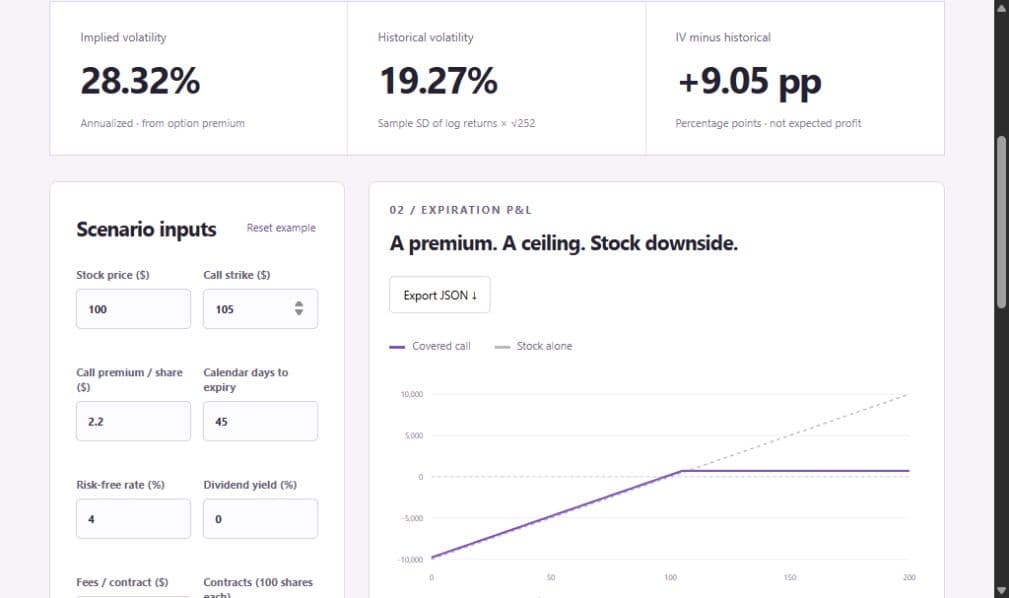This screenshot has width=1009, height=598.
Task: Click the IV minus historical card
Action: tap(795, 79)
